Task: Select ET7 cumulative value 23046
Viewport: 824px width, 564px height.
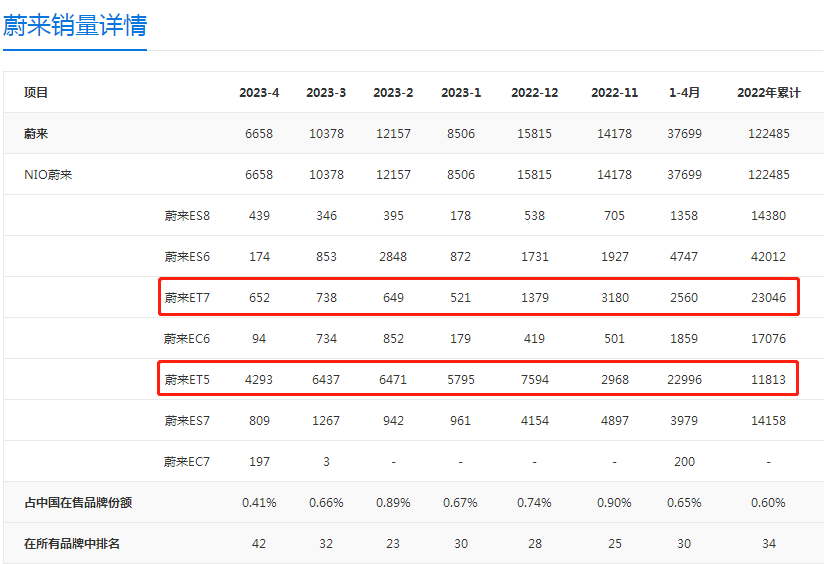Action: (x=768, y=298)
